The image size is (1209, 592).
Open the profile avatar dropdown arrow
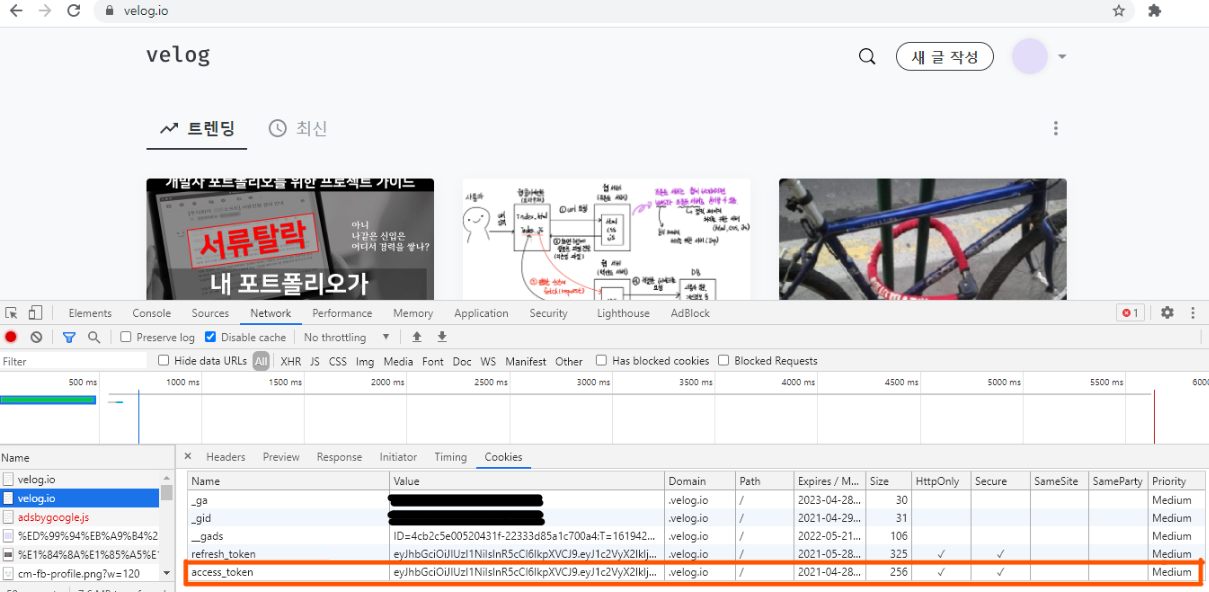(x=1062, y=57)
